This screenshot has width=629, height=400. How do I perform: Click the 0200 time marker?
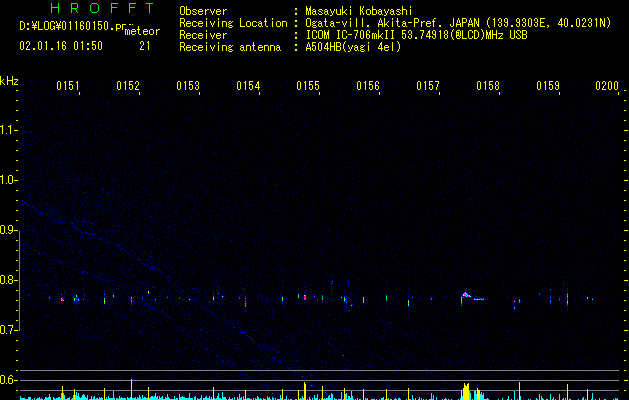click(x=607, y=86)
